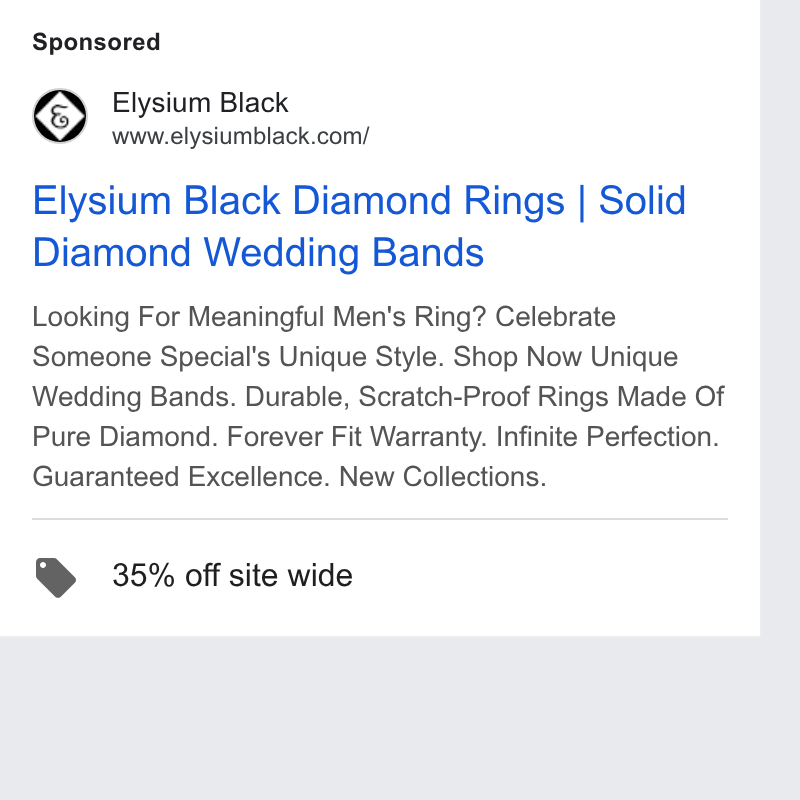Screen dimensions: 800x800
Task: Click the "Guaranteed Excellence. New Collections." line
Action: pos(289,477)
